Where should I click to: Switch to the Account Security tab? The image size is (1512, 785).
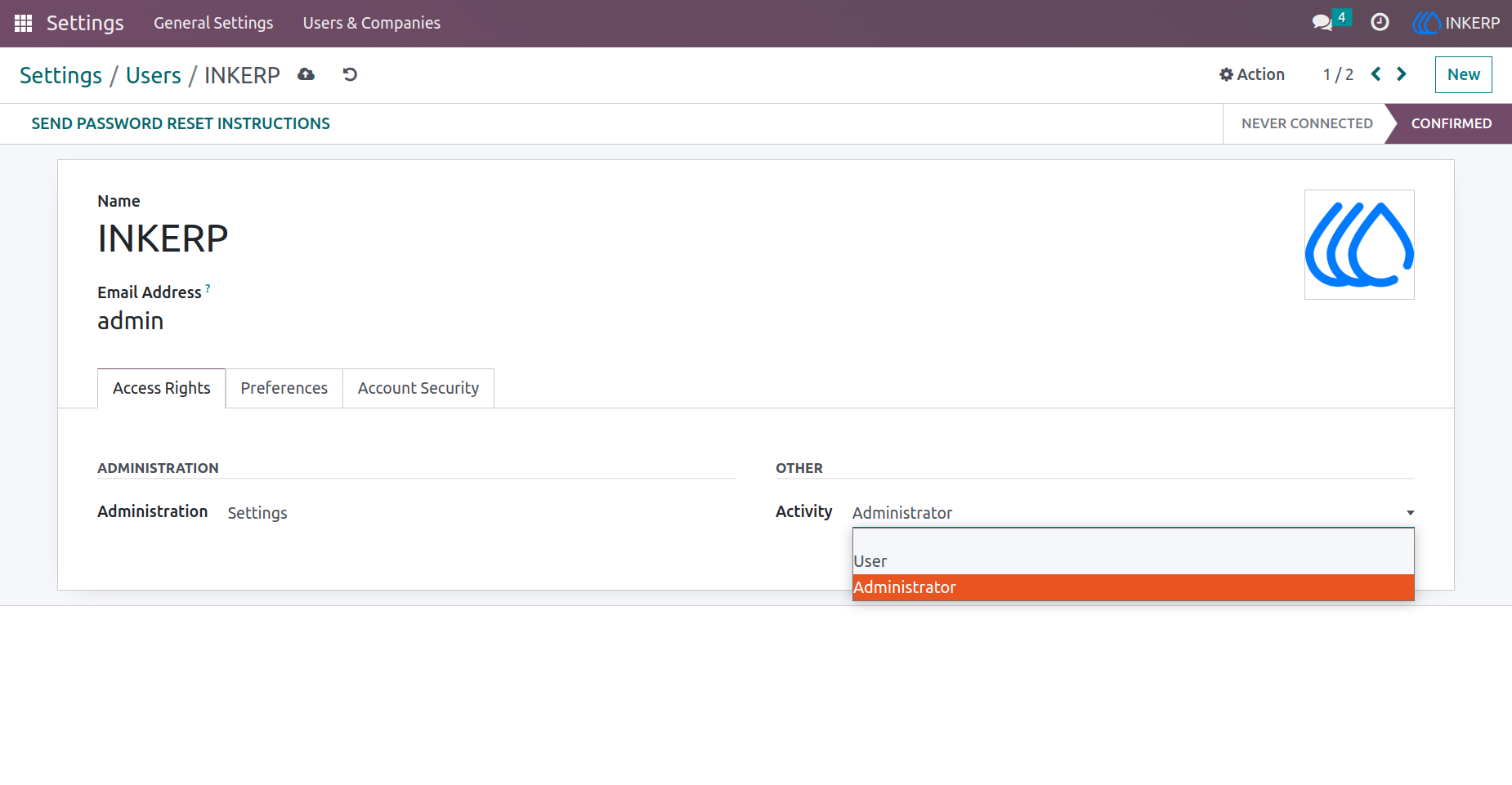pyautogui.click(x=418, y=388)
